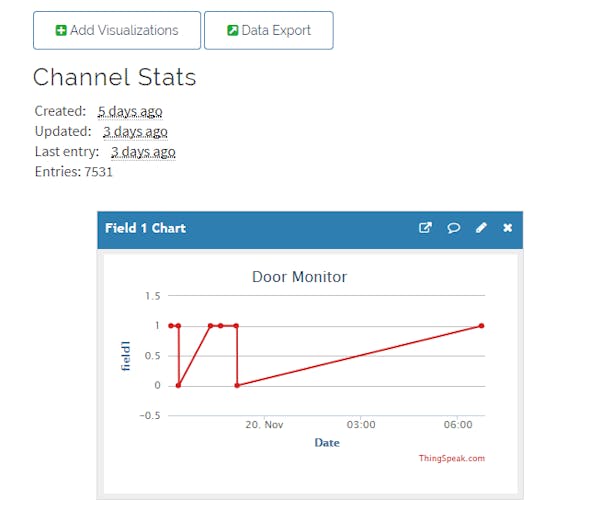Screen dimensions: 590x510
Task: Click the green plus icon on Add Visualizations
Action: coord(61,30)
